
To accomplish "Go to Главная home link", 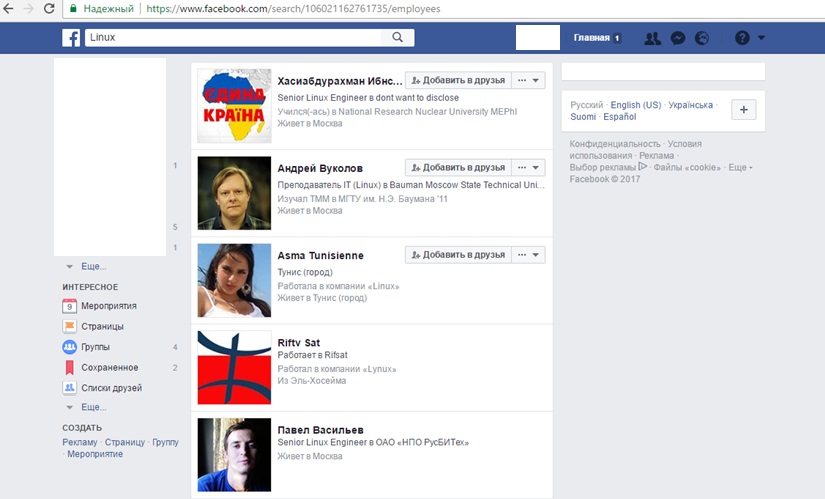I will tap(591, 38).
